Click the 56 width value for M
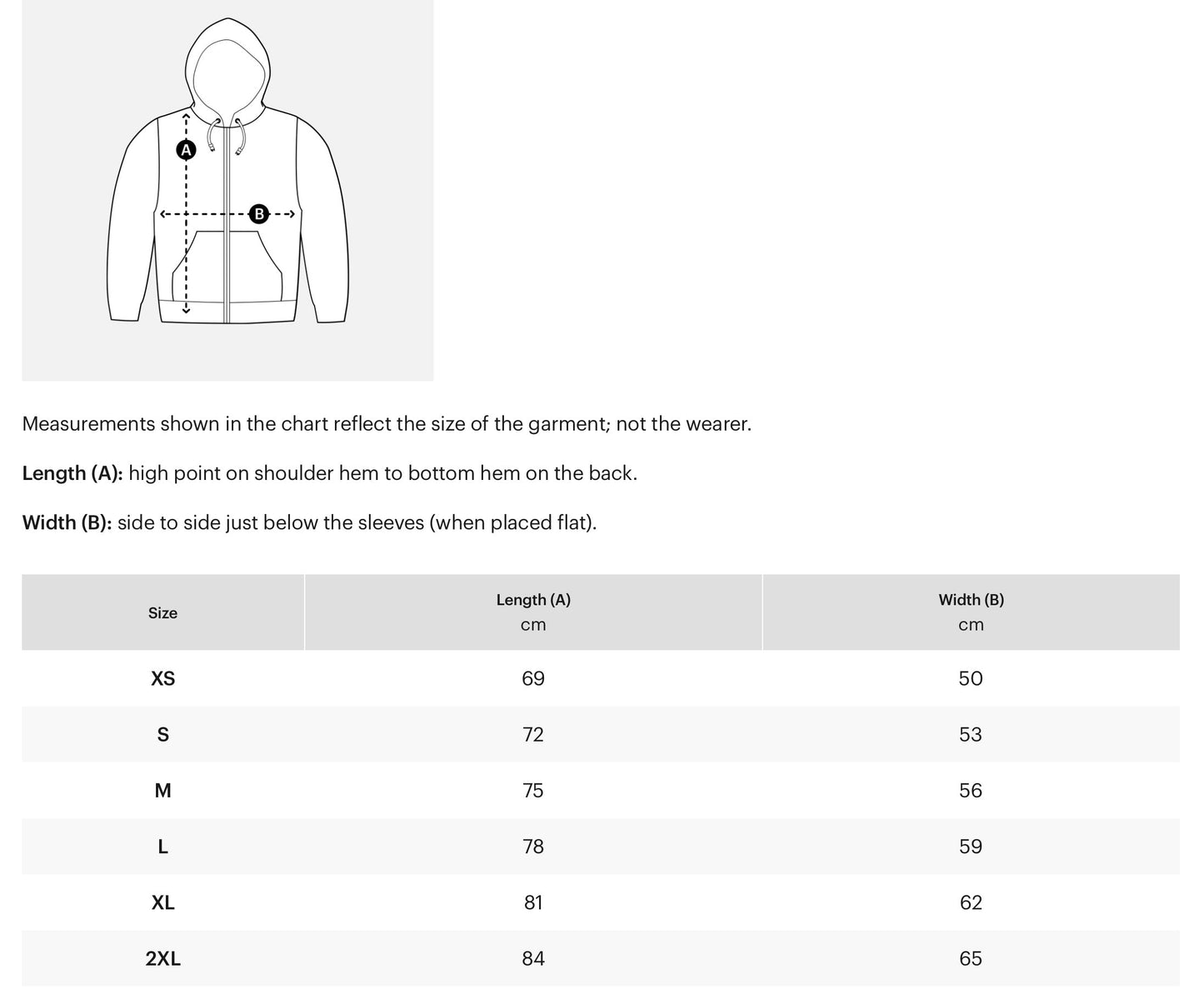 [x=971, y=791]
